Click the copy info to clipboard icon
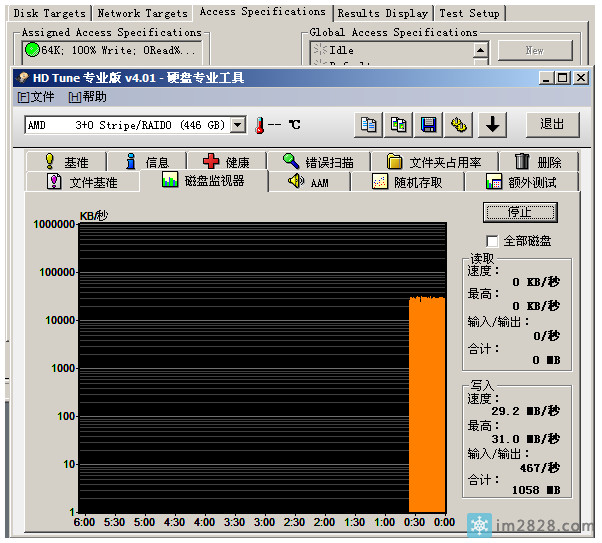This screenshot has width=602, height=543. (369, 125)
